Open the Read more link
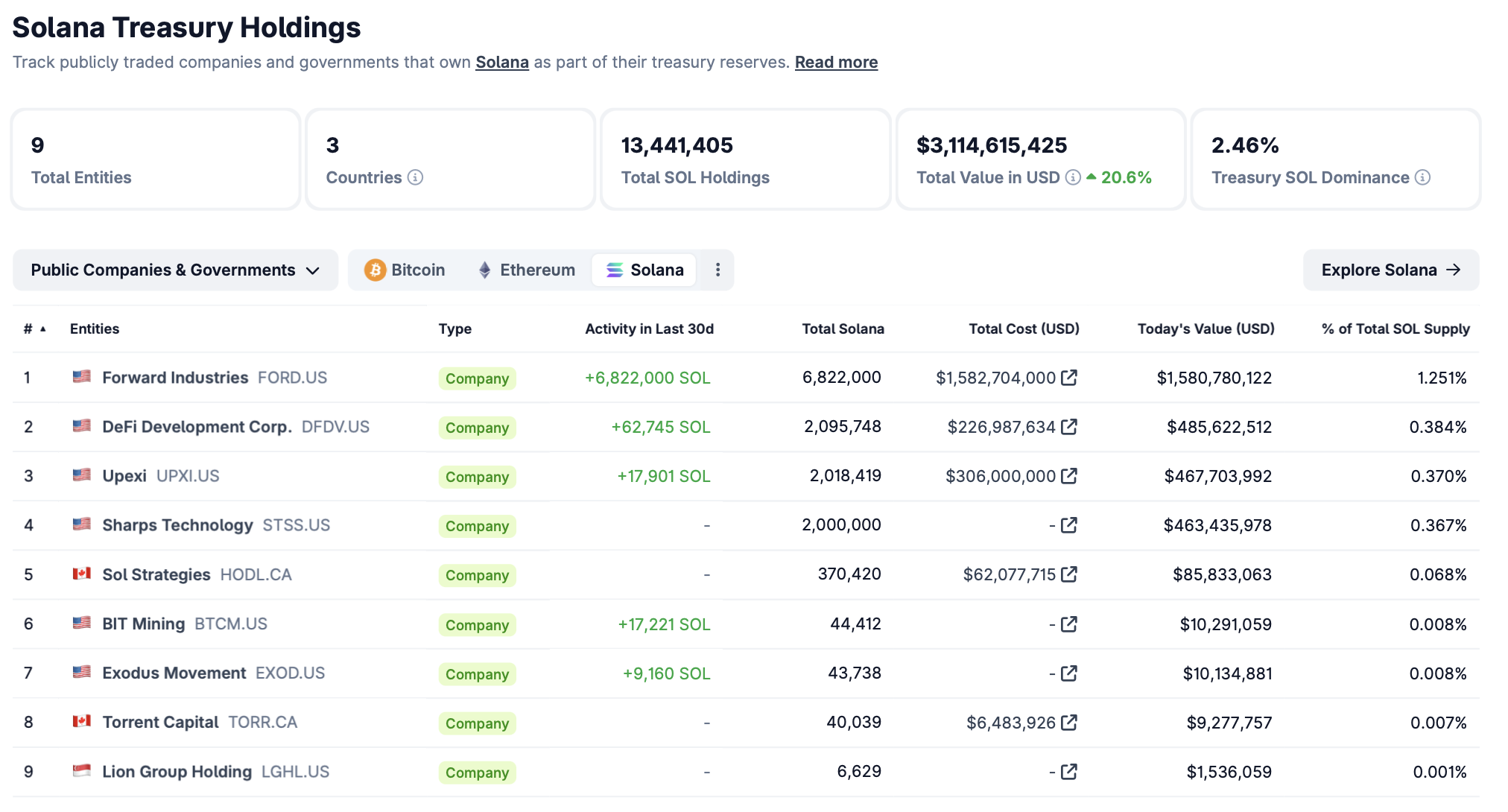The width and height of the screenshot is (1508, 812). pyautogui.click(x=836, y=63)
